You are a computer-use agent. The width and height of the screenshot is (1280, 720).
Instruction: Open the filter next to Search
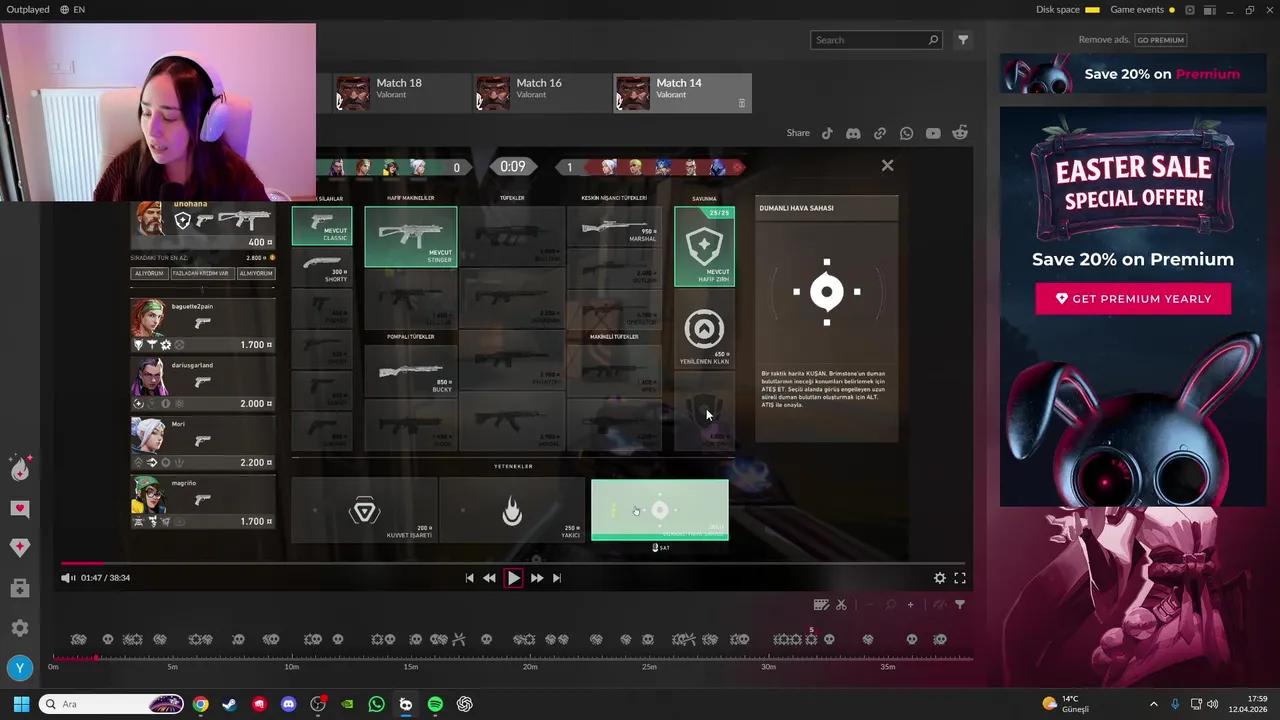click(x=963, y=40)
